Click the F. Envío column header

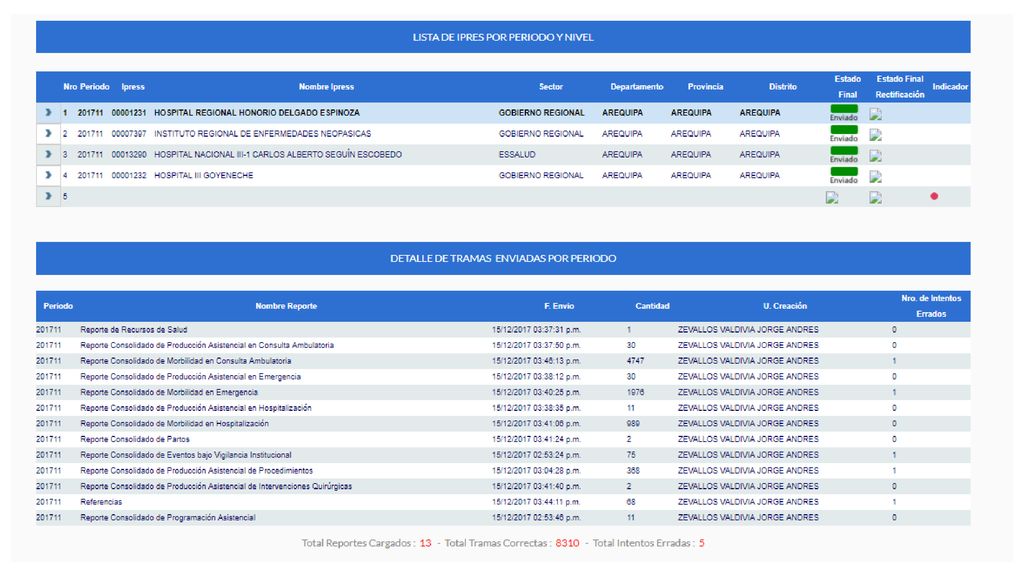coord(559,306)
